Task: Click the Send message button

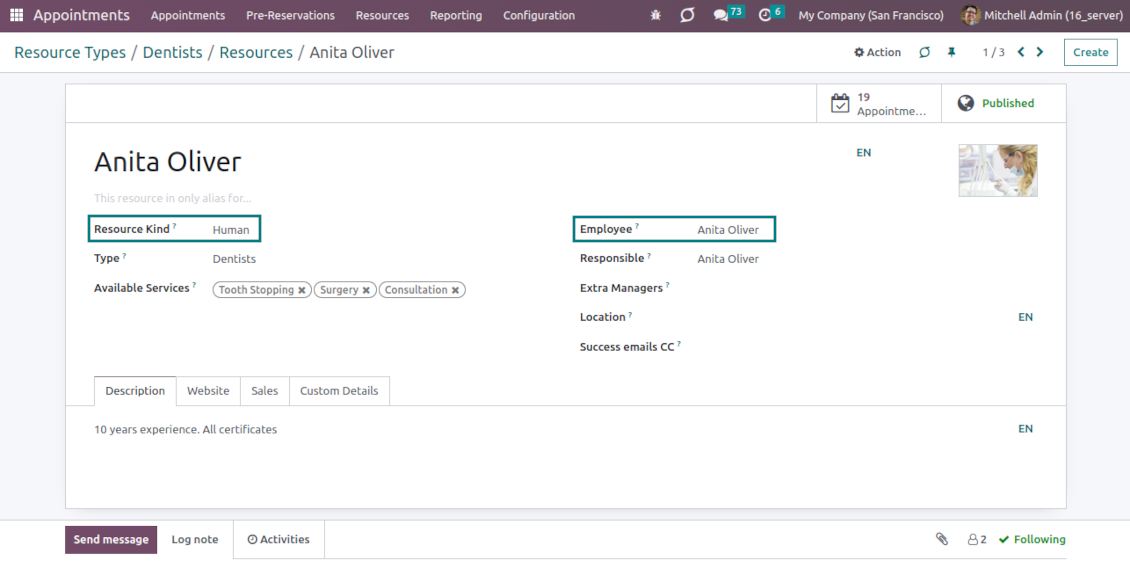Action: click(x=111, y=539)
